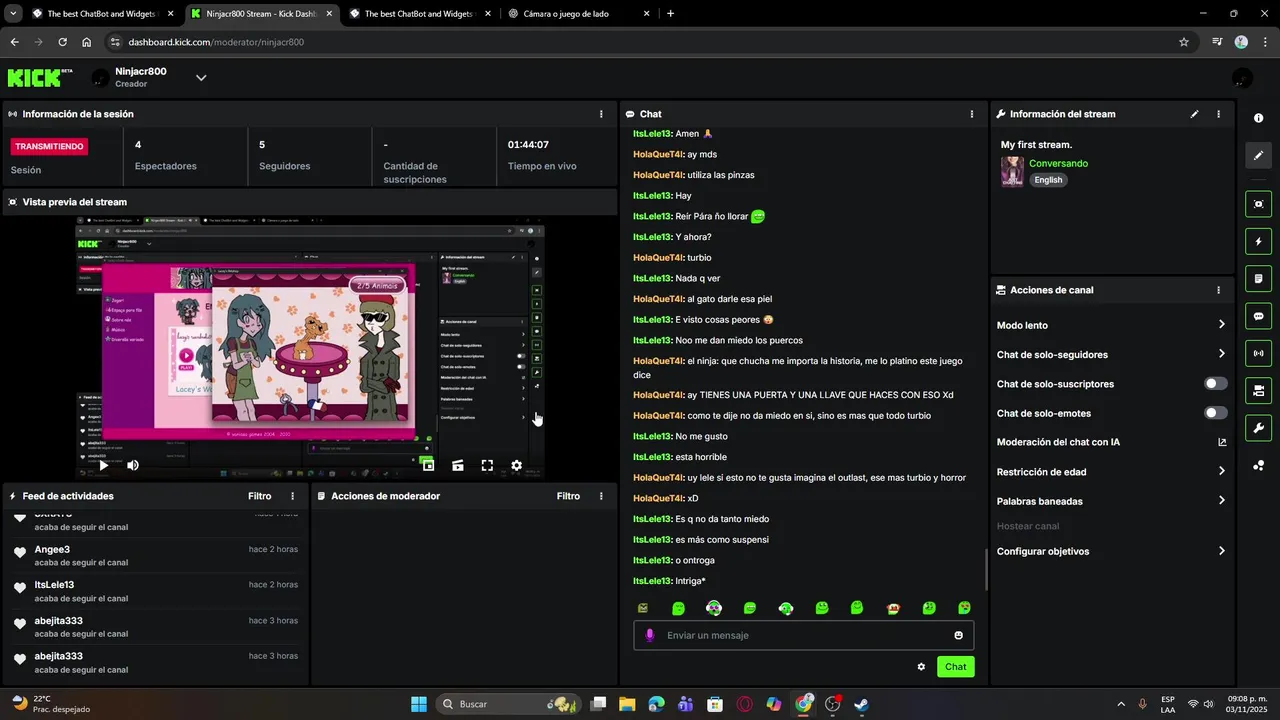This screenshot has height=720, width=1280.
Task: Toggle the stream preview panel sidebar icon
Action: click(x=1258, y=204)
